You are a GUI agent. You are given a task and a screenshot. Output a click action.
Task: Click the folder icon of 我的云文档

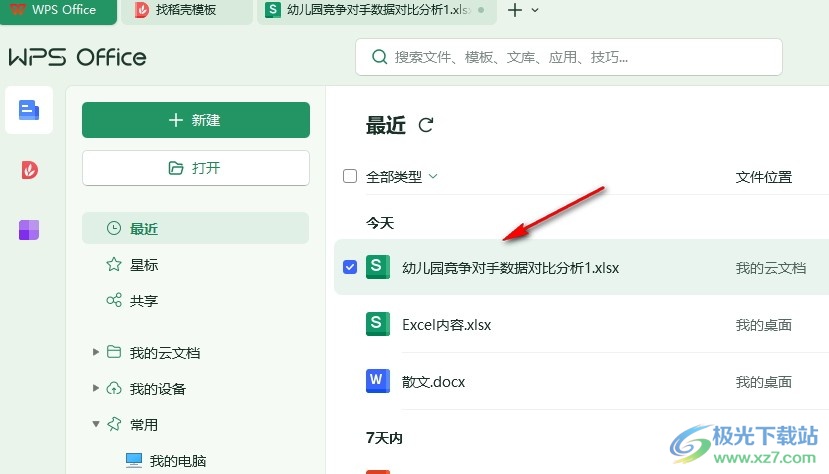114,352
